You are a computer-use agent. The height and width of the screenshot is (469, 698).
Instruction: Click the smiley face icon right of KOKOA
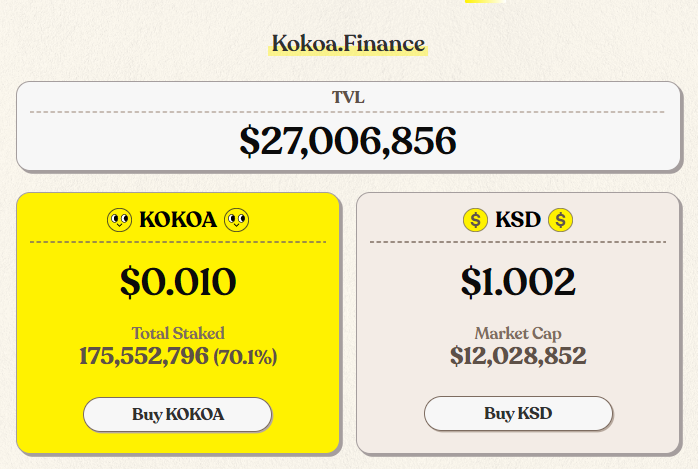[236, 220]
